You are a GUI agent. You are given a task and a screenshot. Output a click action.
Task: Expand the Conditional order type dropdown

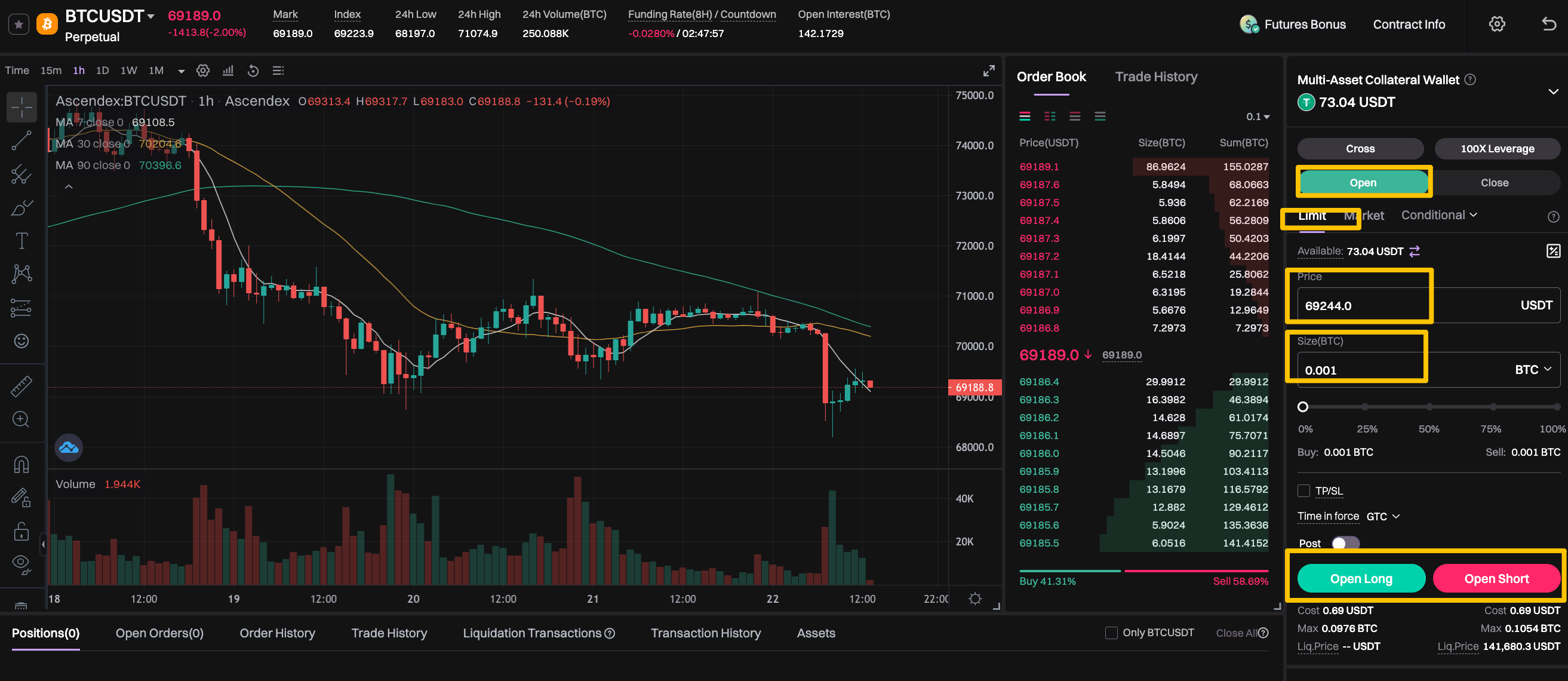click(1439, 215)
